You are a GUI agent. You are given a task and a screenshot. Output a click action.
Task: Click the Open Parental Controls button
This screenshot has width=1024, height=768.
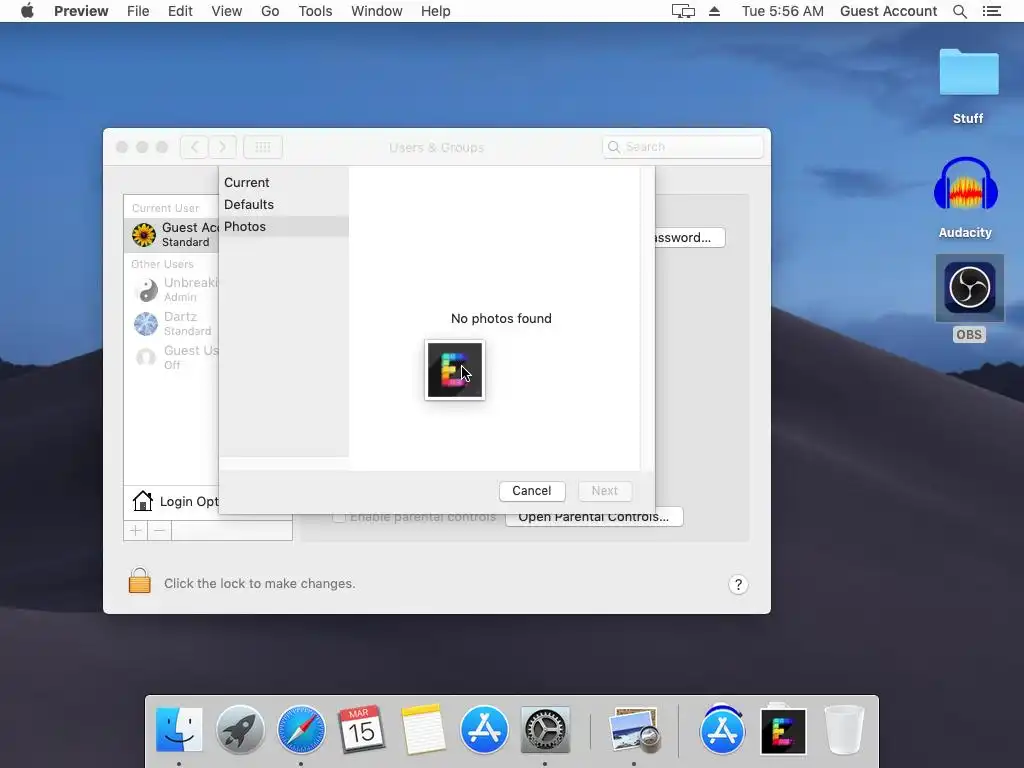tap(594, 517)
